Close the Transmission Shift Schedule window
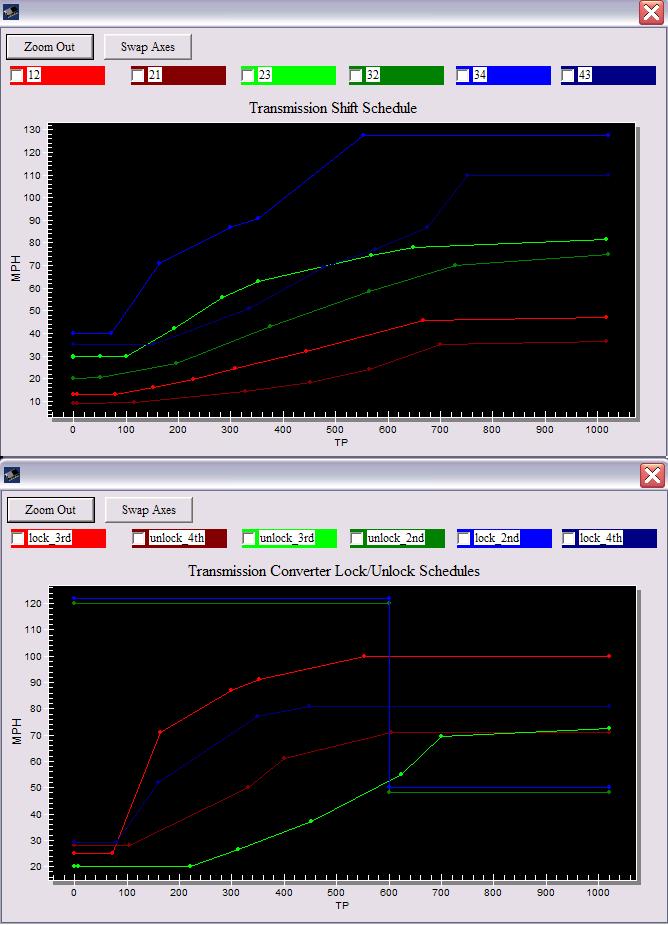668x925 pixels. click(651, 12)
